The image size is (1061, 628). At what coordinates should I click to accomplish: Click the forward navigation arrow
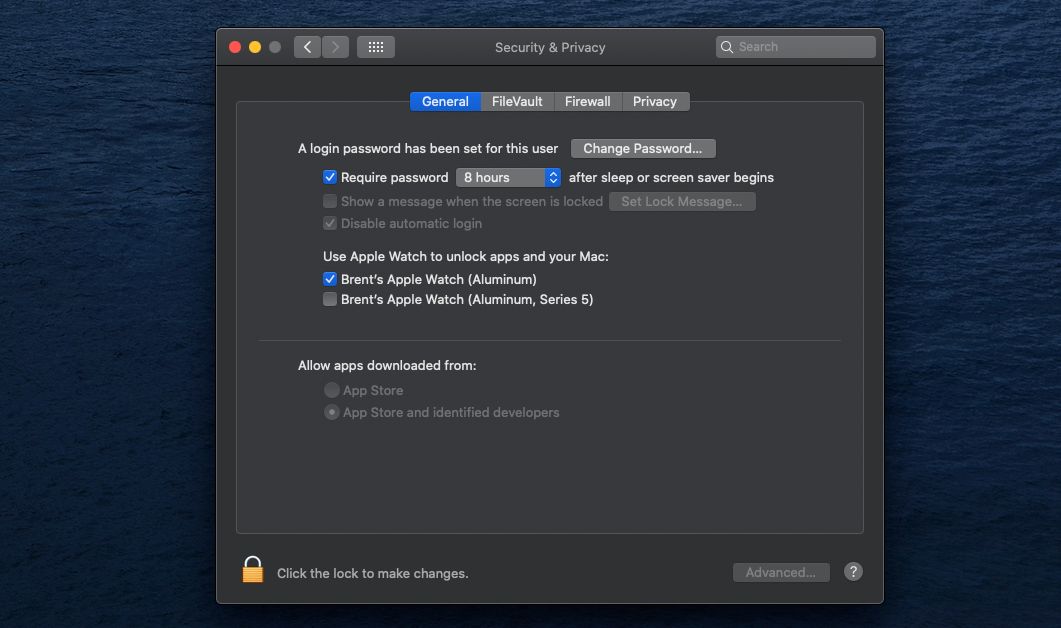click(x=335, y=46)
